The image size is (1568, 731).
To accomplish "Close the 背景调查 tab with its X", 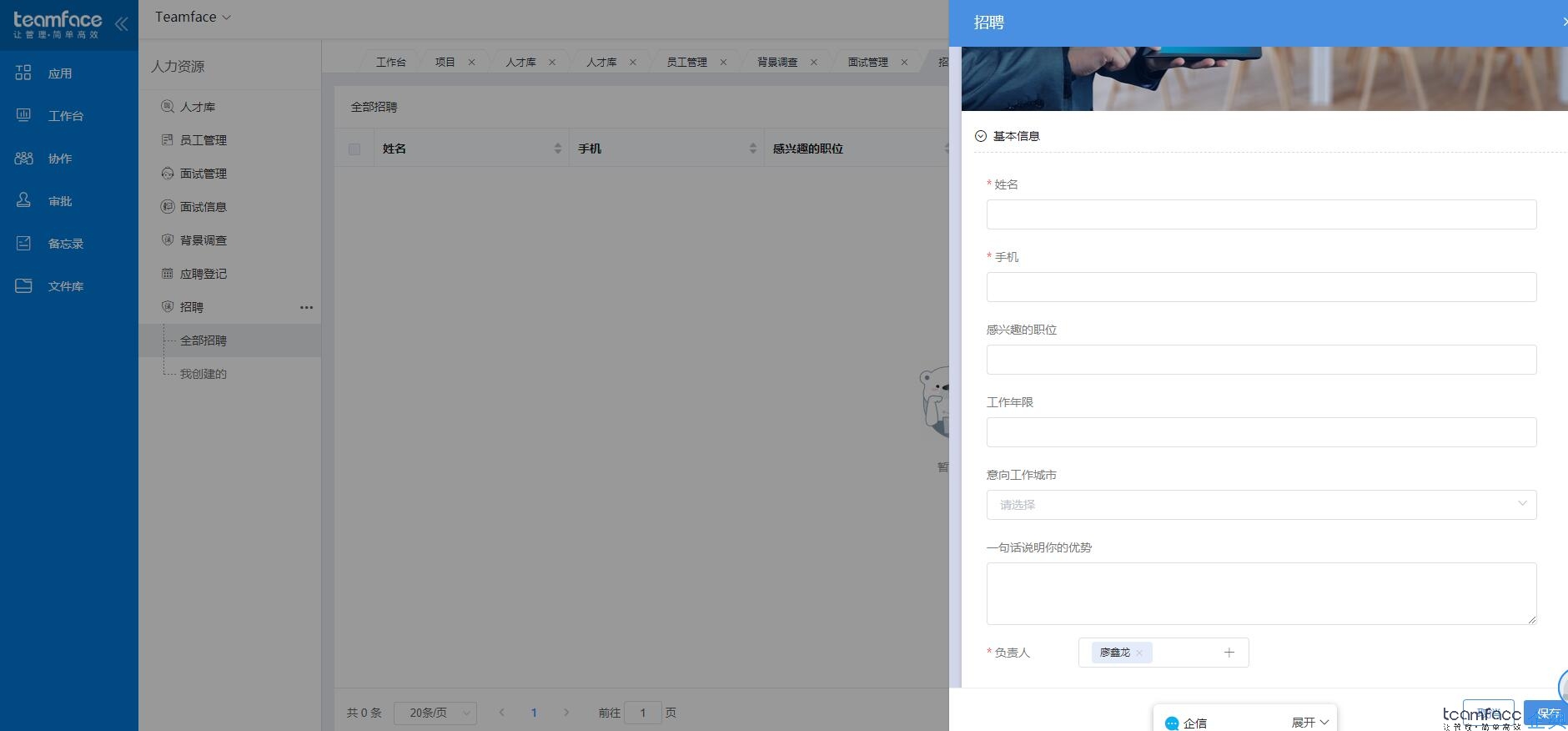I will [813, 62].
